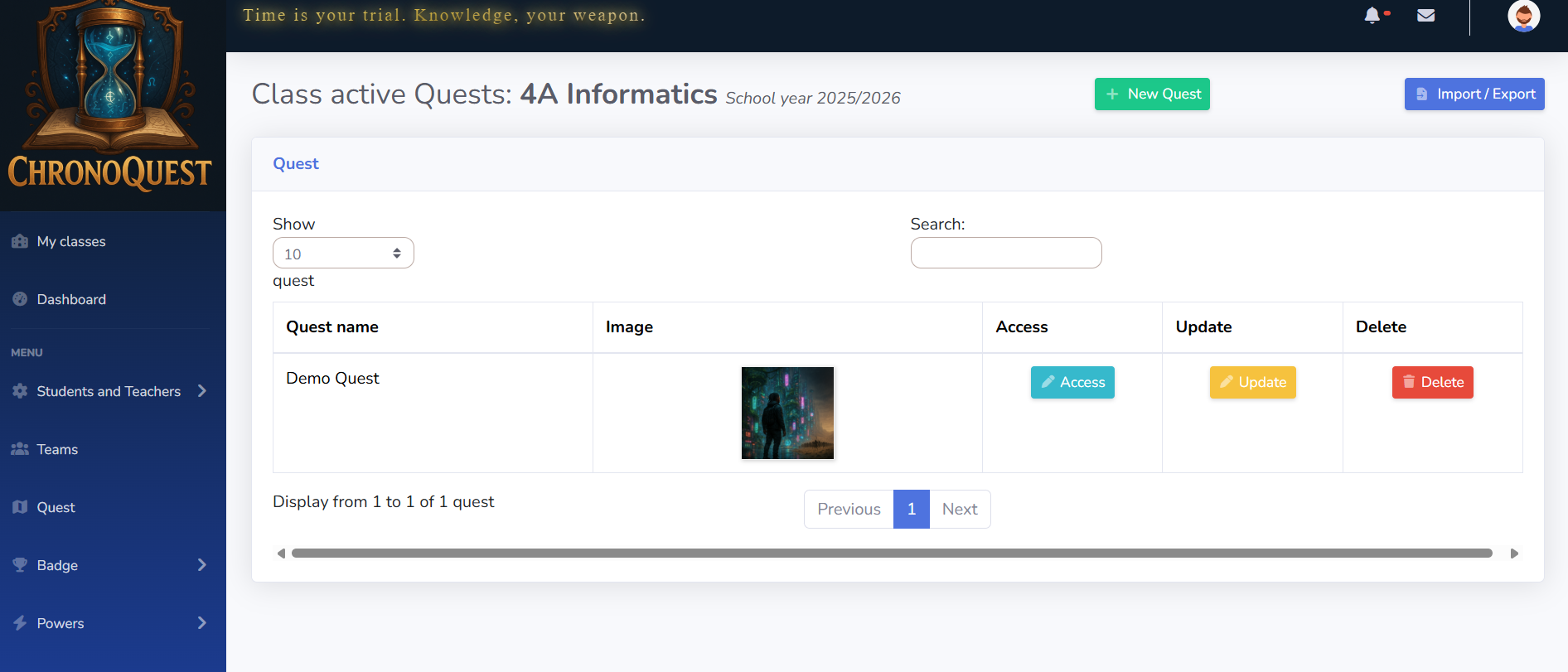The image size is (1568, 672).
Task: Click the Dashboard gauge icon
Action: click(20, 299)
